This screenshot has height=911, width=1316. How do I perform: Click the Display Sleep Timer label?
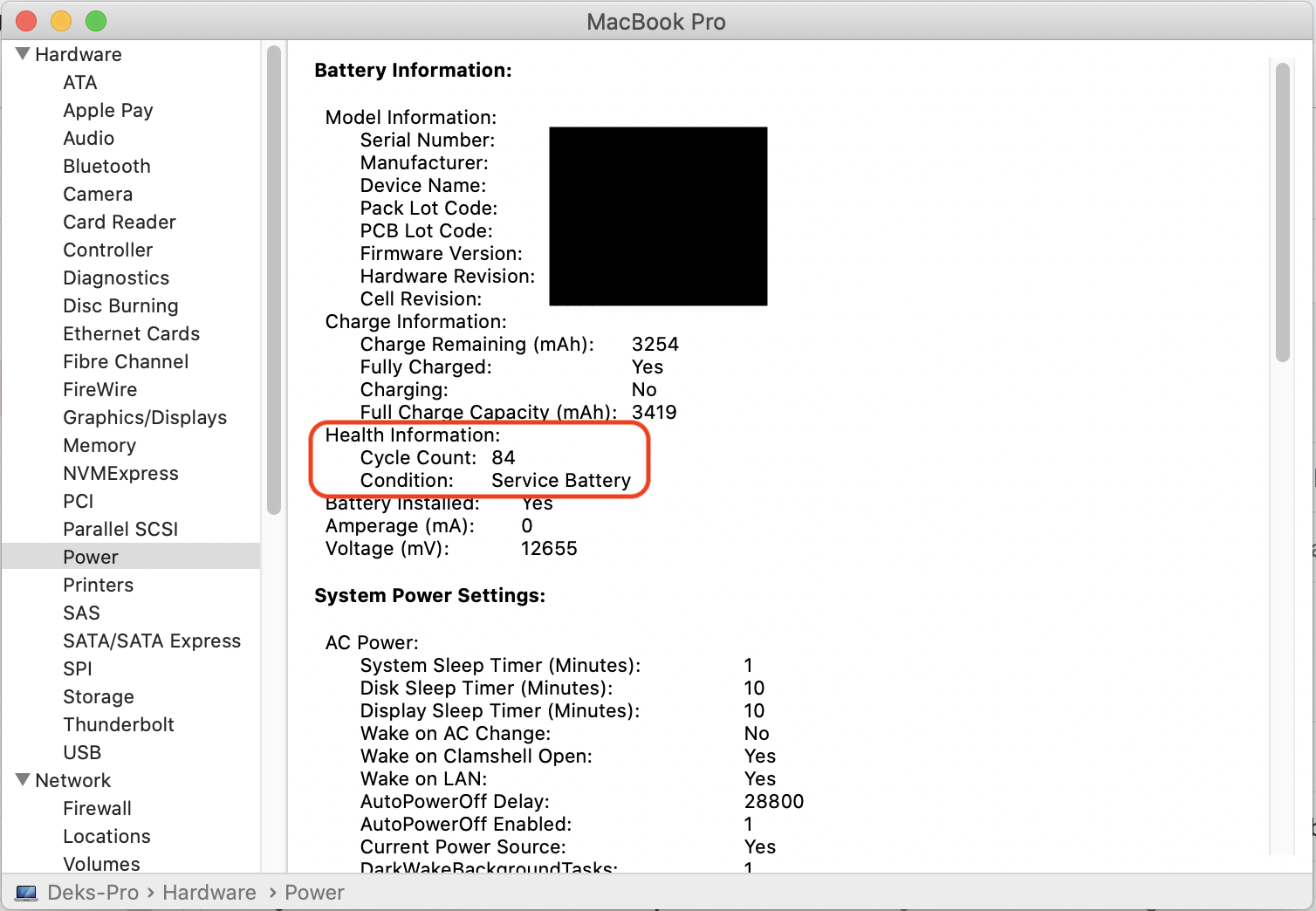pyautogui.click(x=500, y=710)
